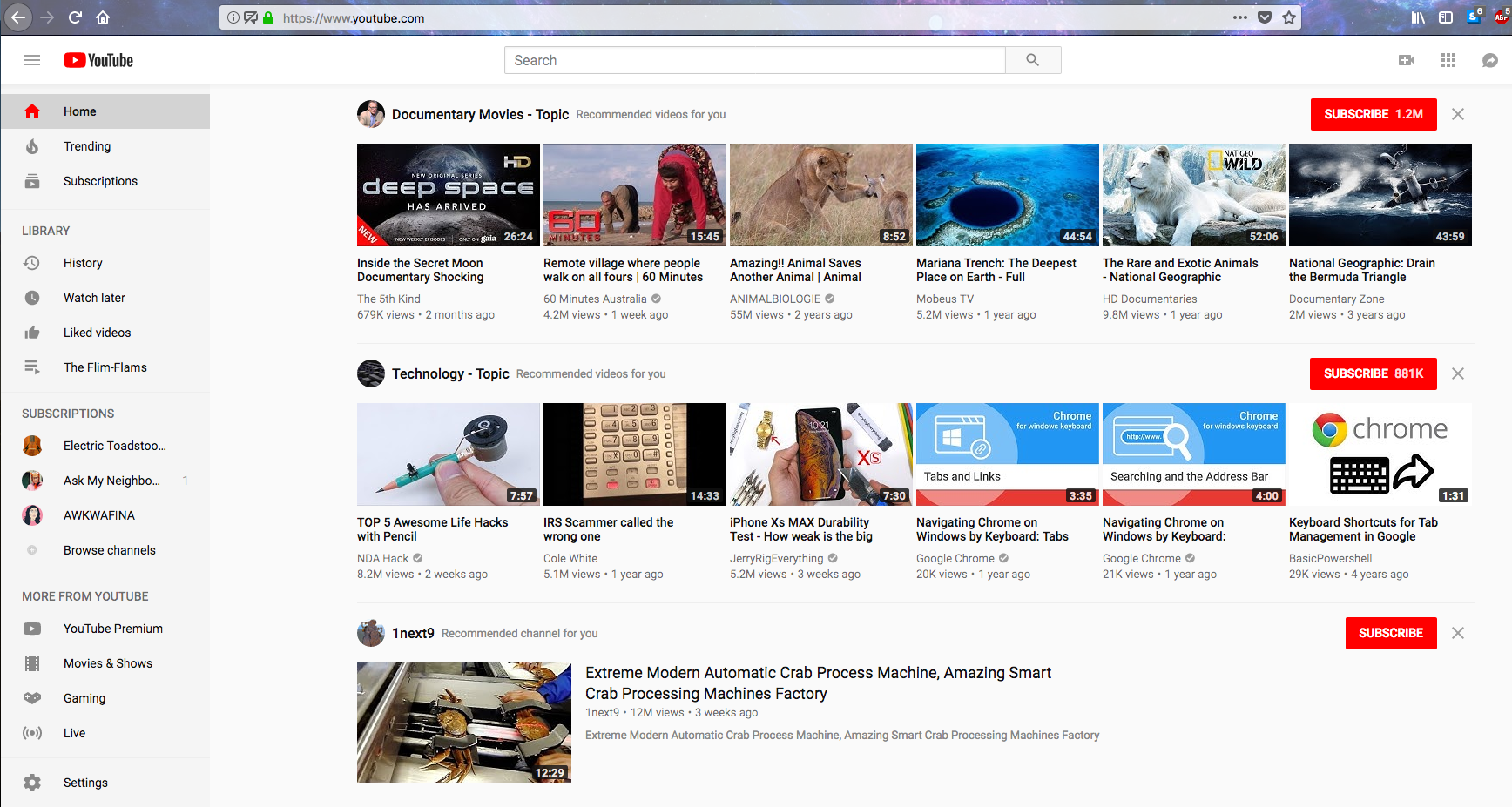Image resolution: width=1512 pixels, height=807 pixels.
Task: Open Electric Toadstool subscription channel
Action: pyautogui.click(x=105, y=446)
